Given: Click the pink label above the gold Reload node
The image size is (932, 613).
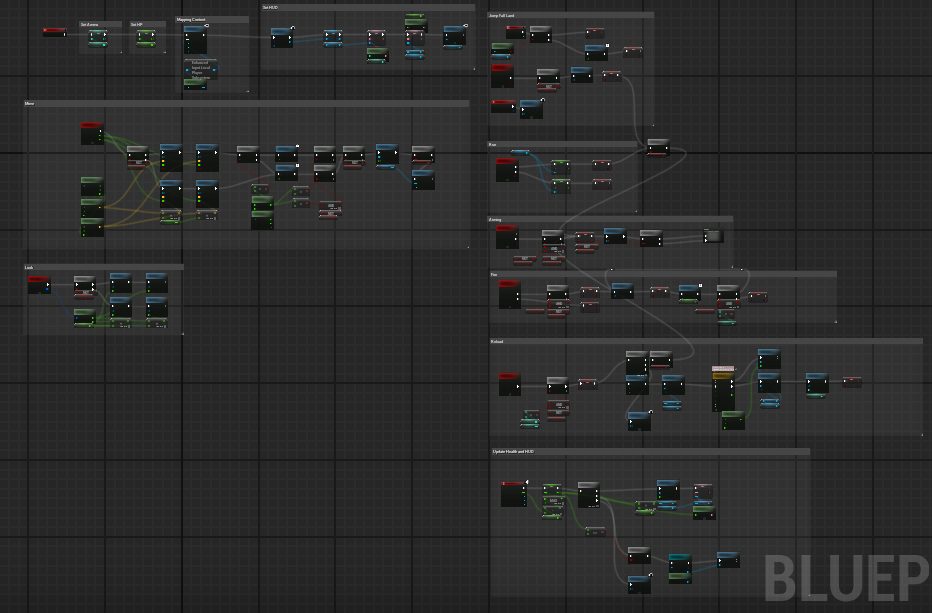Looking at the screenshot, I should pos(723,369).
